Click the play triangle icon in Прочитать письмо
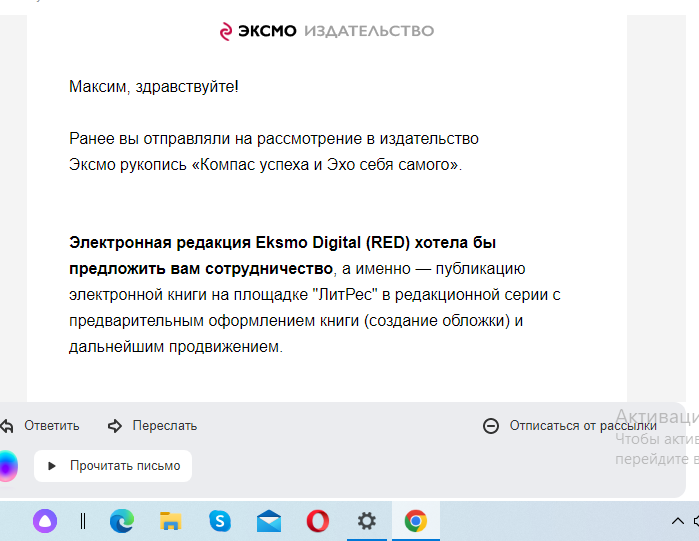699x541 pixels. pos(52,466)
